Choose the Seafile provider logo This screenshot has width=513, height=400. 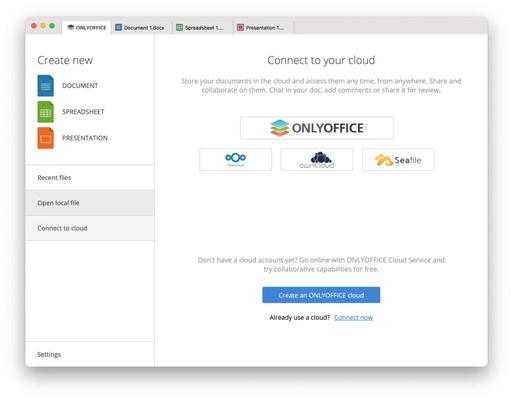point(398,160)
